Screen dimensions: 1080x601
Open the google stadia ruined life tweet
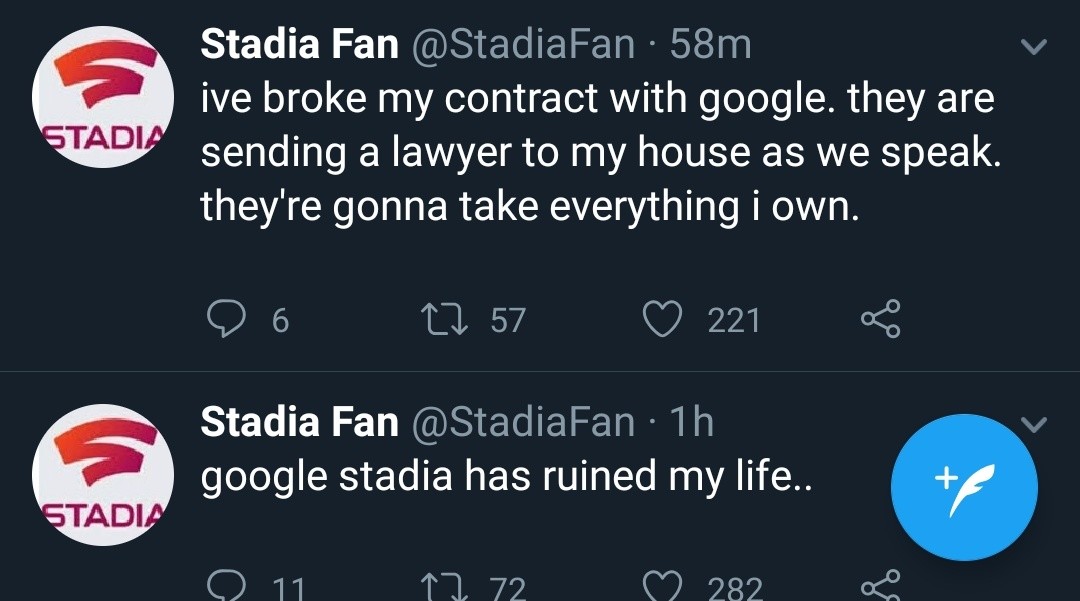point(506,476)
